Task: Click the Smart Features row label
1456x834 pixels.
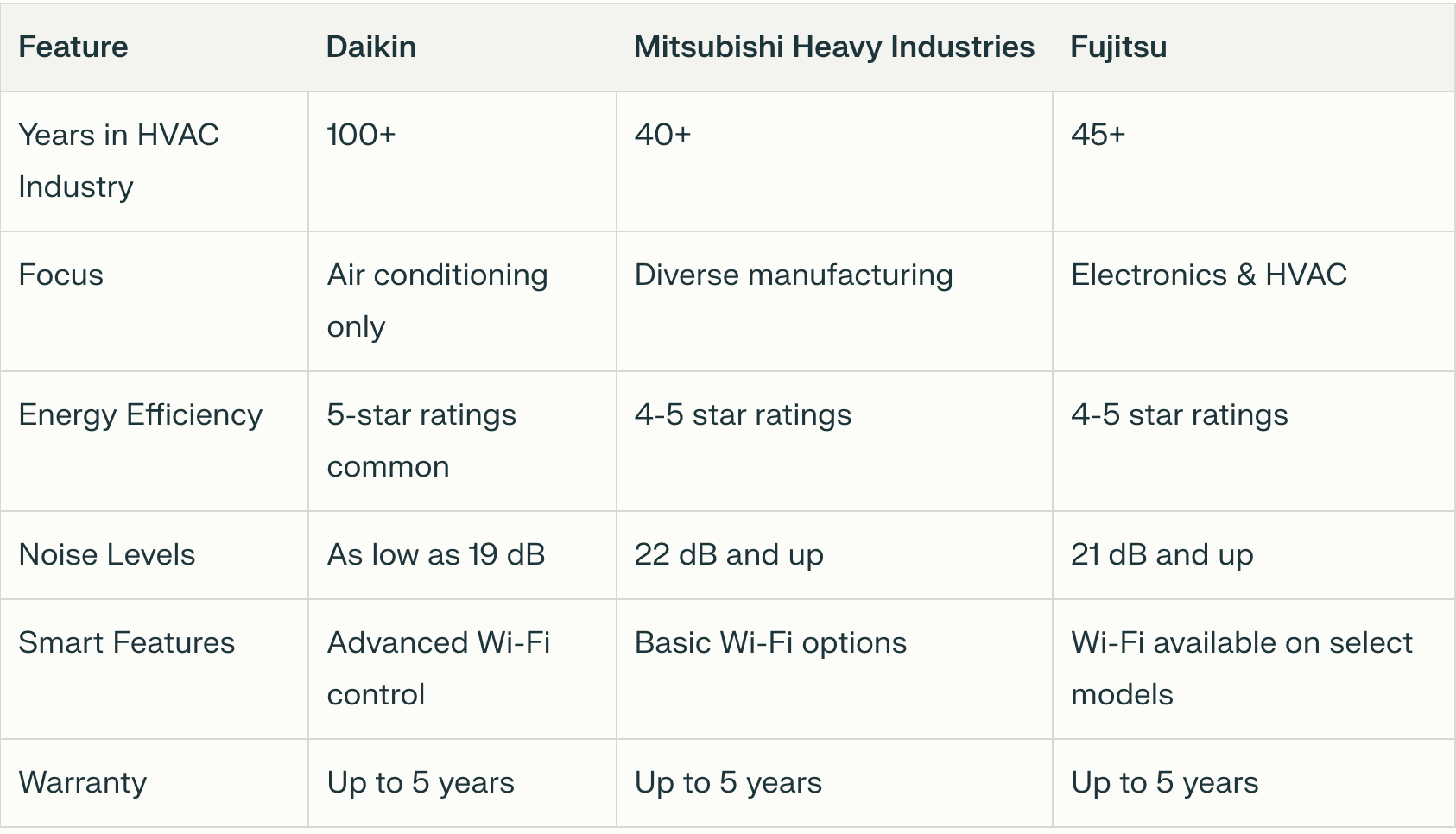Action: (x=126, y=642)
